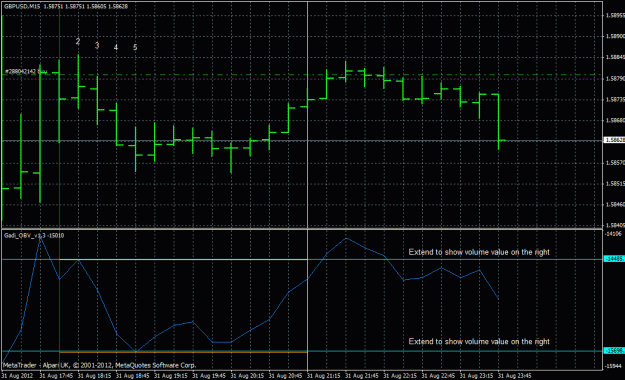This screenshot has height=380, width=625.
Task: Click the '31 Aug 23:45' time axis label
Action: click(x=515, y=376)
